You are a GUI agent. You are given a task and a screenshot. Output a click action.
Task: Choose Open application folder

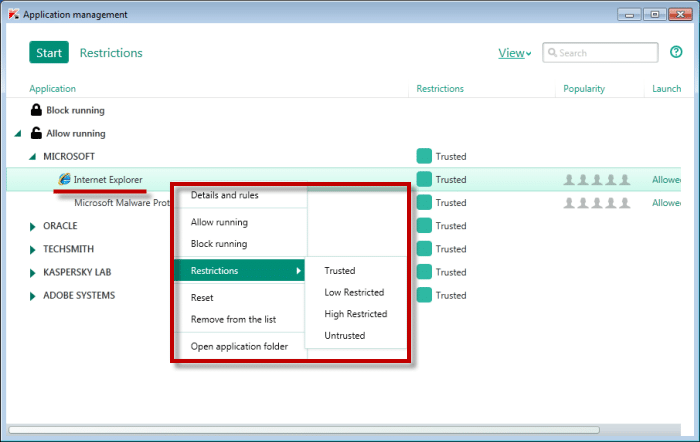(239, 346)
